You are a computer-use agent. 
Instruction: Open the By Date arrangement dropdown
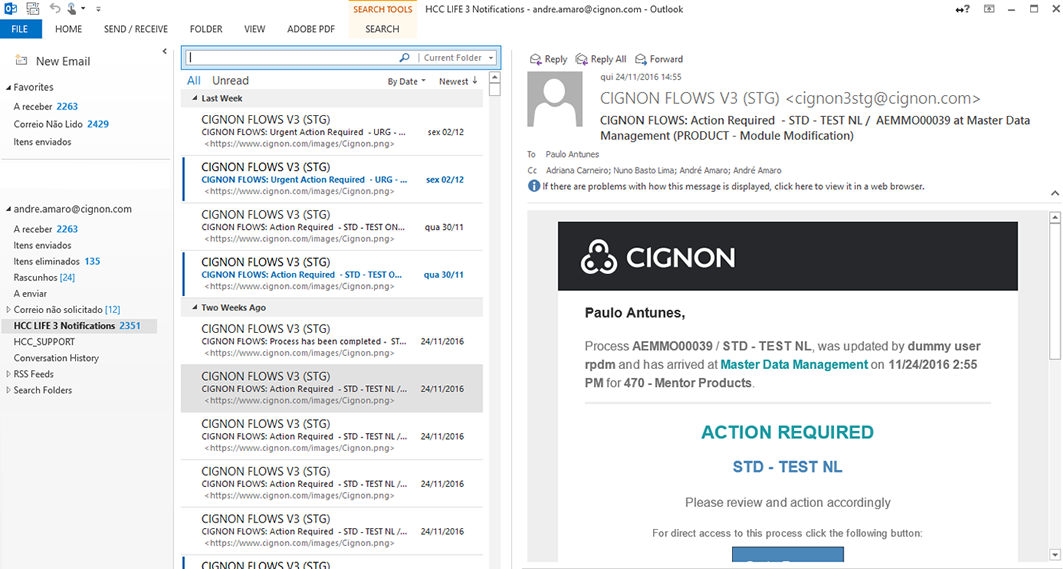click(407, 81)
